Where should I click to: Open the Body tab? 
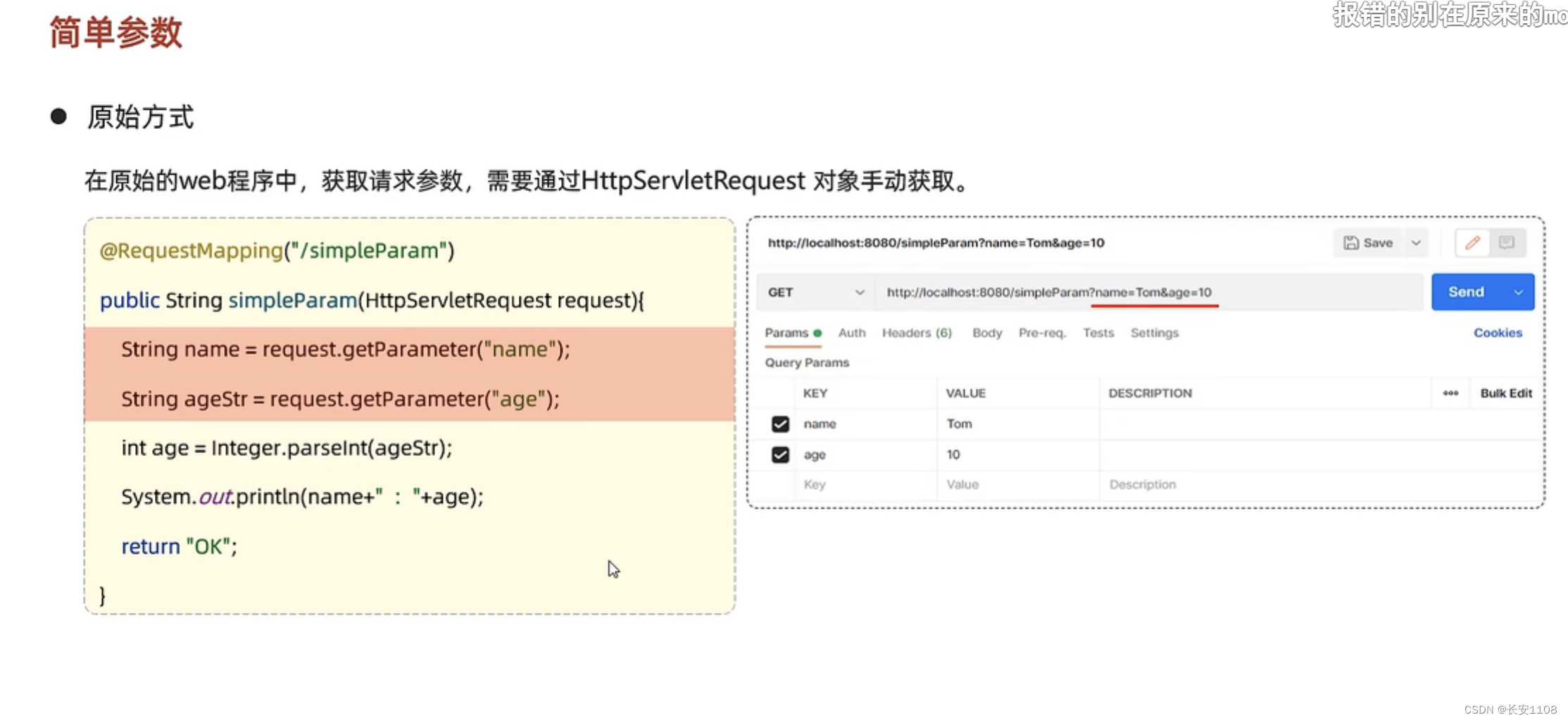[x=987, y=333]
